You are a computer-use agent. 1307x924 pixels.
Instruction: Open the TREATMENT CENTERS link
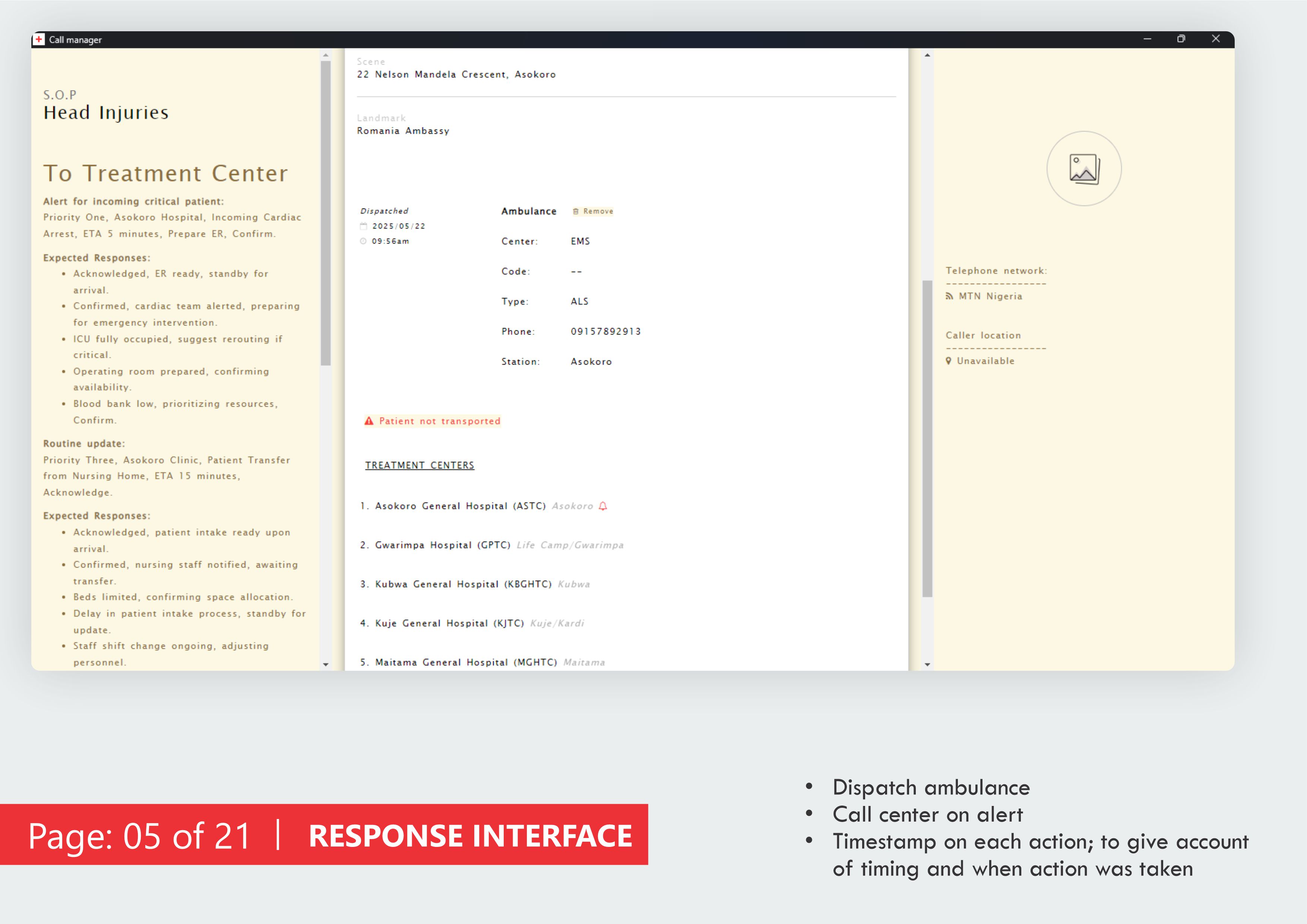(x=420, y=466)
